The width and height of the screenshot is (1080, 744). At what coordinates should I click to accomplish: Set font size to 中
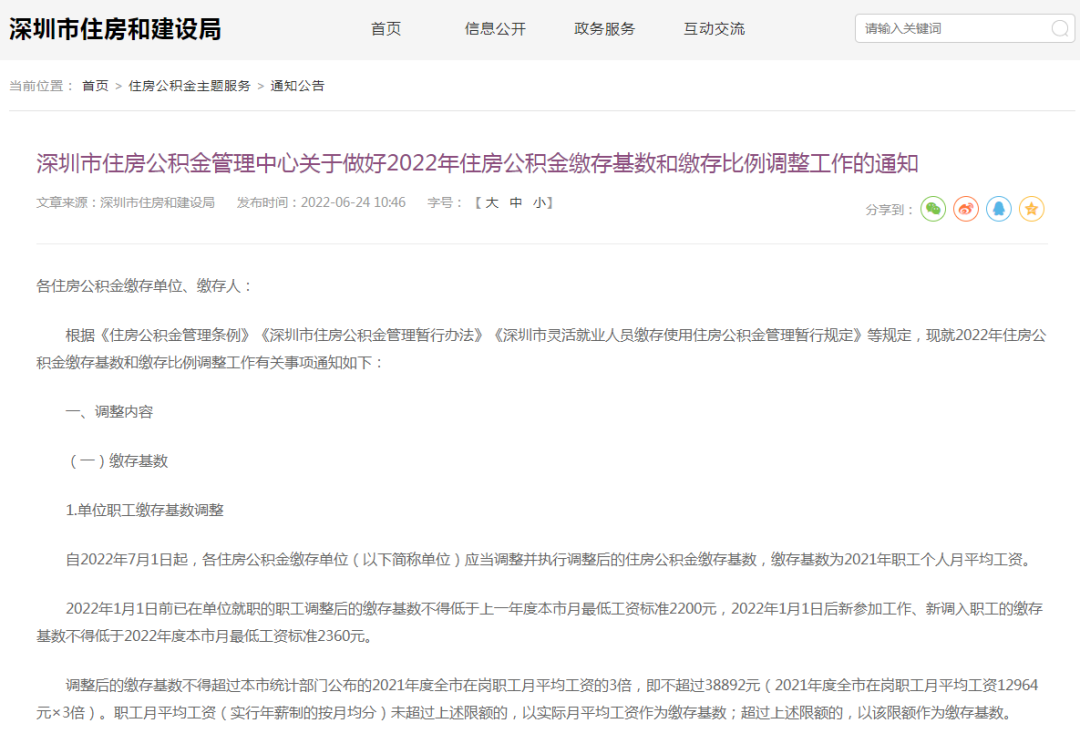tap(516, 203)
